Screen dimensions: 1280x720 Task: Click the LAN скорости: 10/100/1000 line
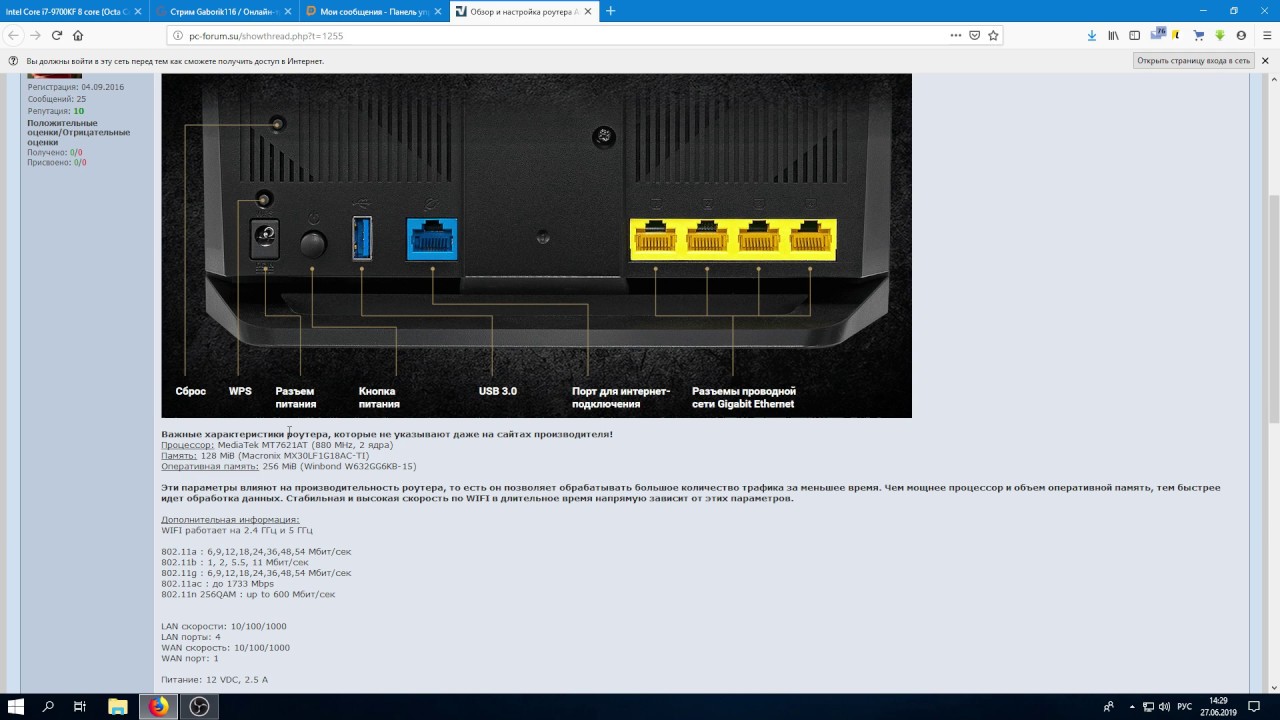[224, 627]
